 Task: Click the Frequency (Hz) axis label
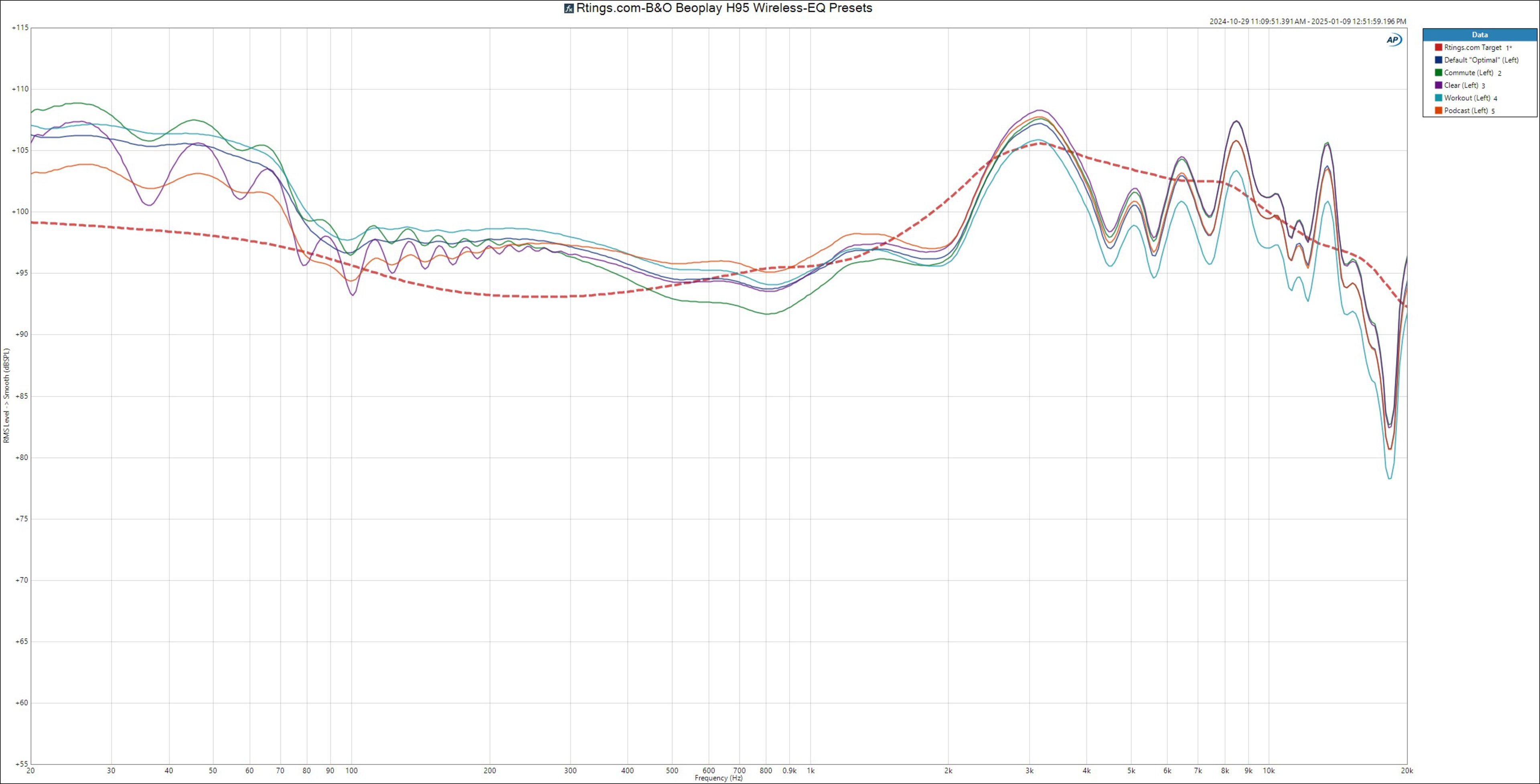pos(718,778)
